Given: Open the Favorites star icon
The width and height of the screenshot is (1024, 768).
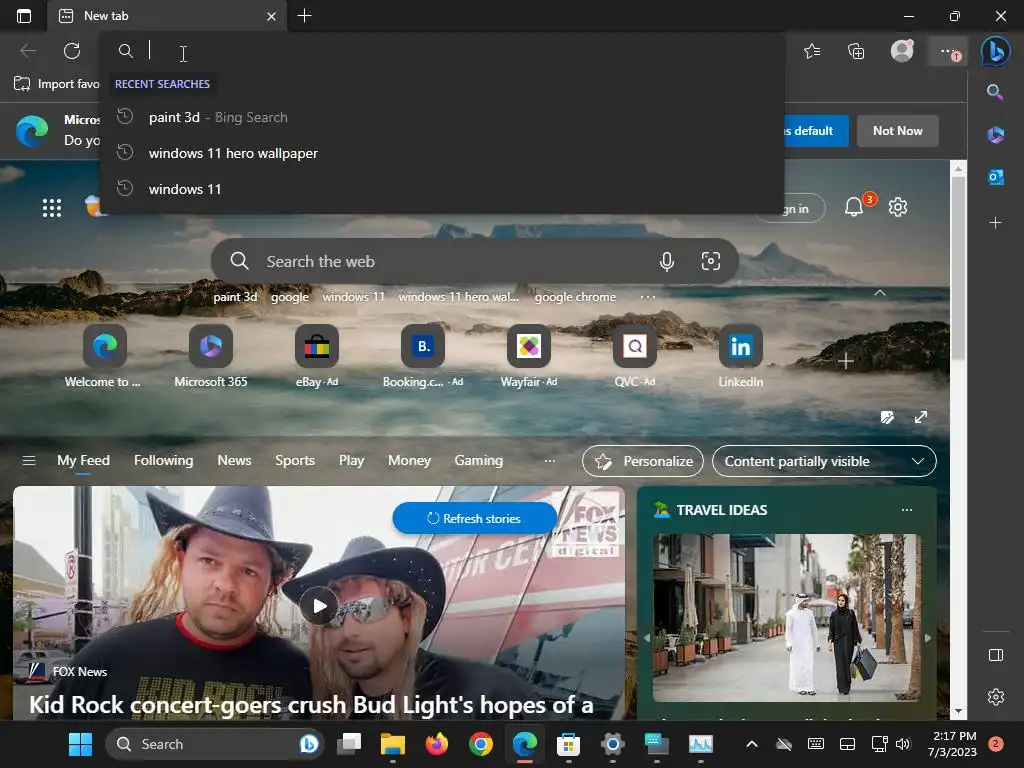Looking at the screenshot, I should pos(812,51).
